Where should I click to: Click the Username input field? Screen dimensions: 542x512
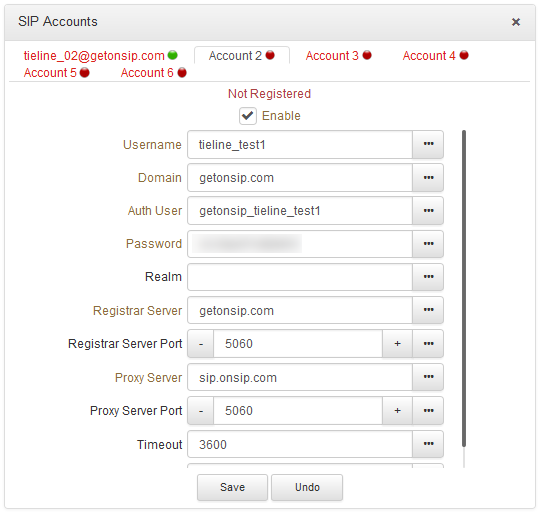pos(300,145)
